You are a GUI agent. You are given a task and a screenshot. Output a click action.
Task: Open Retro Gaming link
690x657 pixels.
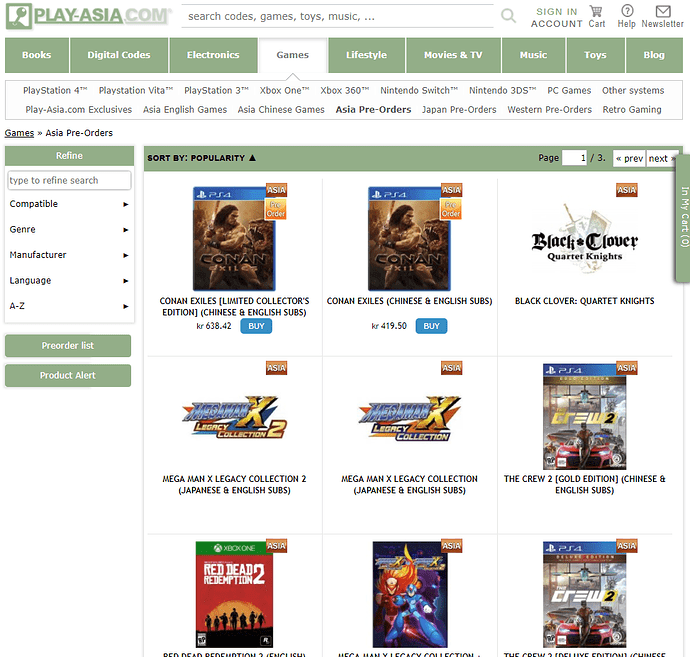(x=632, y=110)
